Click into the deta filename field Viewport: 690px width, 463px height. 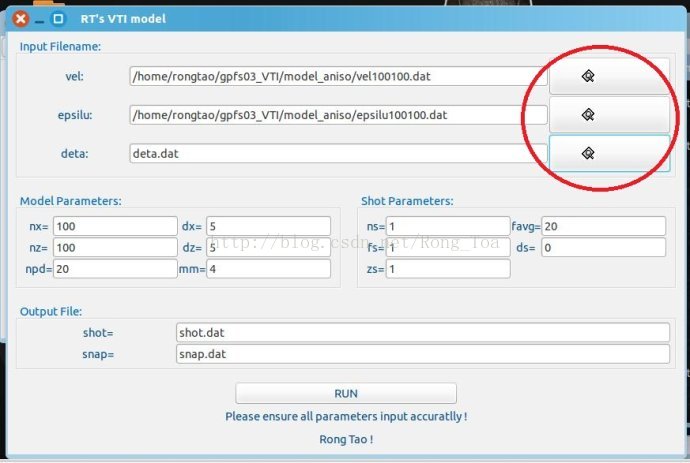[338, 154]
